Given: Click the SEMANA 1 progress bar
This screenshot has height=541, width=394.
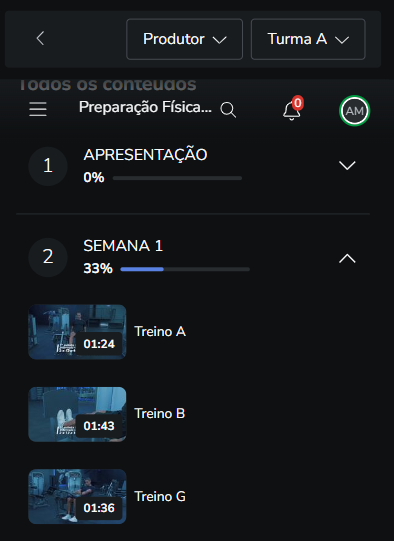Looking at the screenshot, I should point(185,269).
